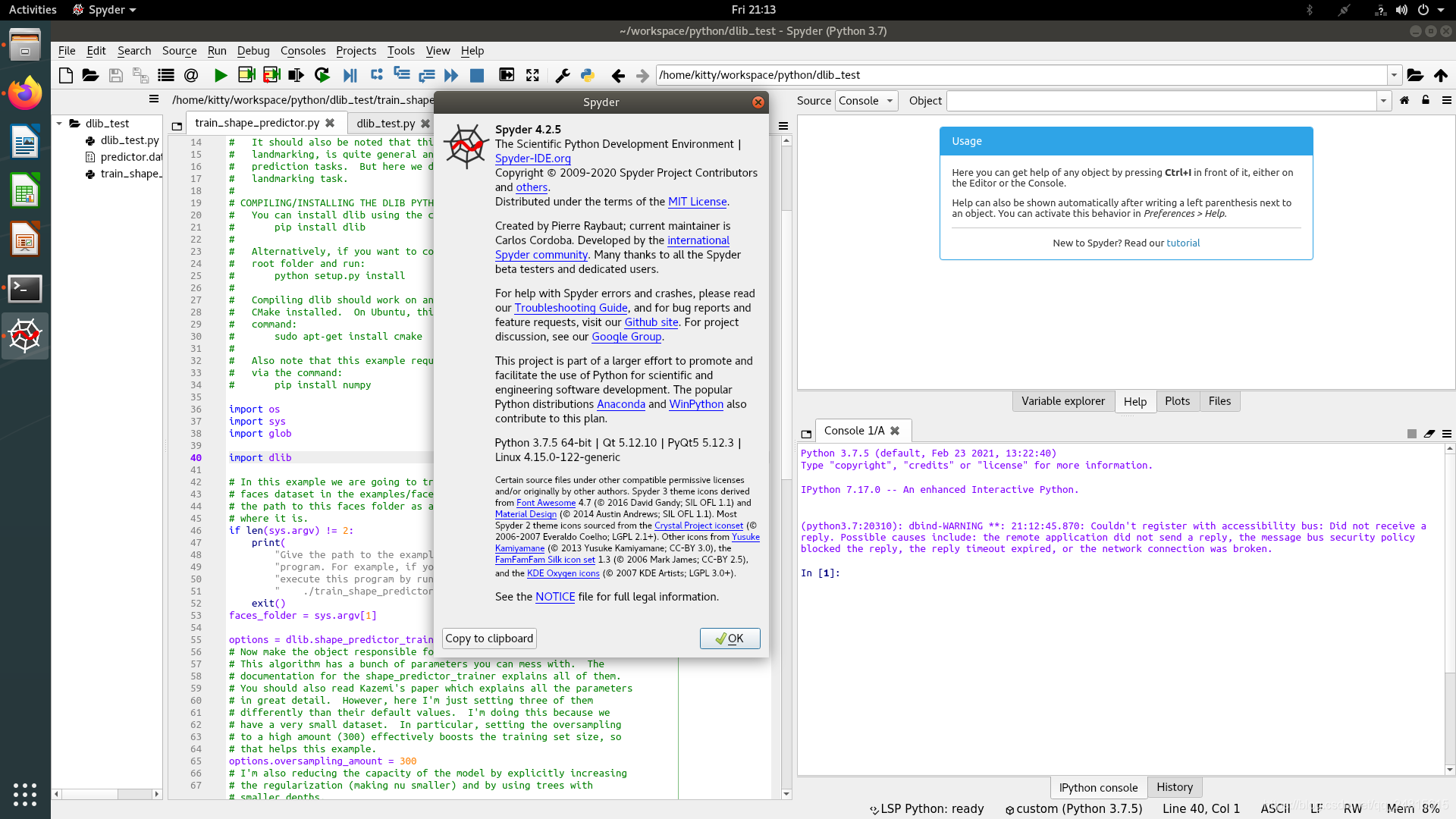Image resolution: width=1456 pixels, height=819 pixels.
Task: Open Spyder preferences via the wrench icon
Action: pyautogui.click(x=563, y=75)
